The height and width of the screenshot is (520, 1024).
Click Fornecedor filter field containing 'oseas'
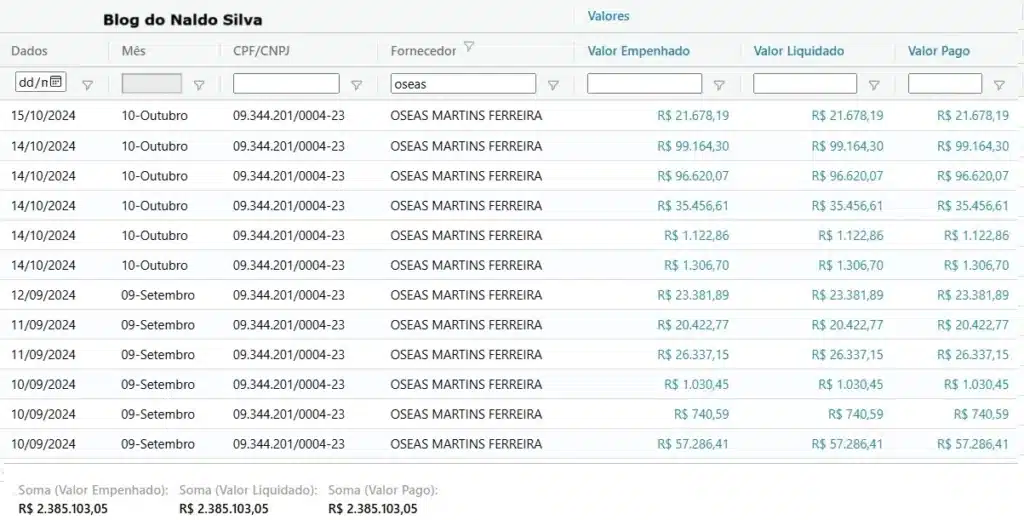463,84
